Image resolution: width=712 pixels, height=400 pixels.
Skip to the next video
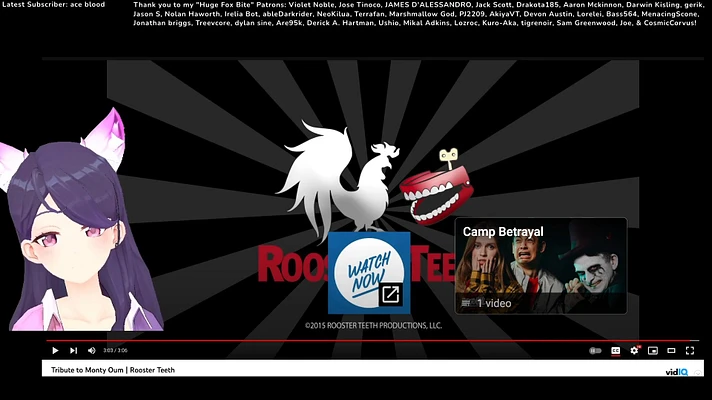point(73,350)
